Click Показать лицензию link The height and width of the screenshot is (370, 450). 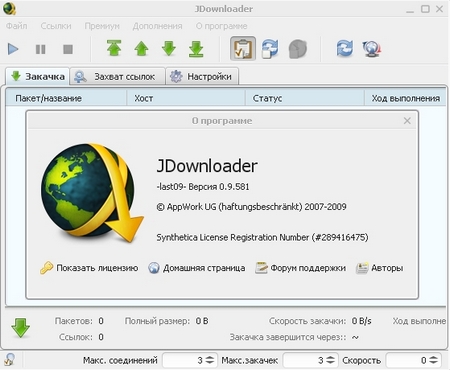pyautogui.click(x=97, y=268)
